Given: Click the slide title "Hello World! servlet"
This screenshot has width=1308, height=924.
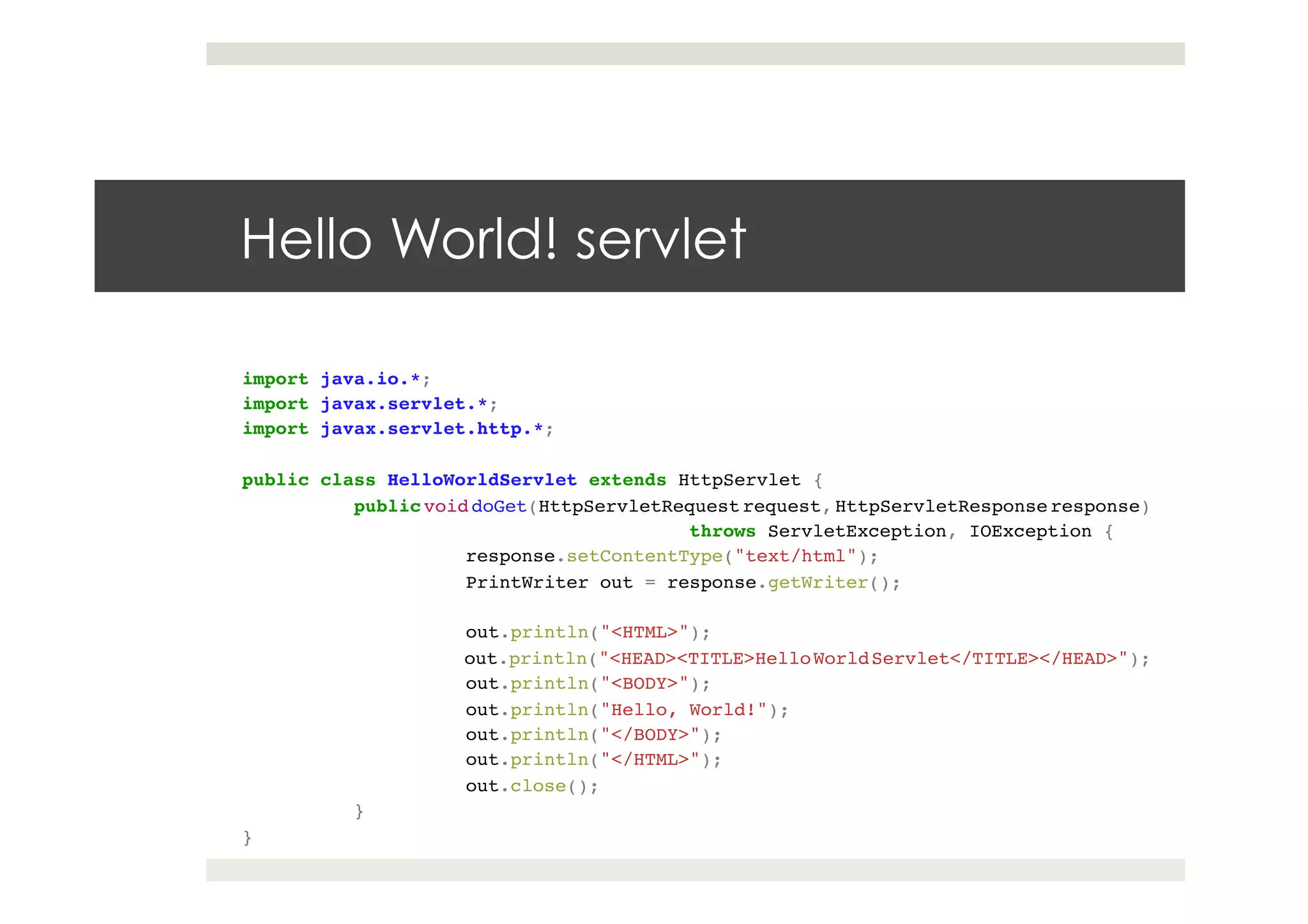Looking at the screenshot, I should (494, 239).
